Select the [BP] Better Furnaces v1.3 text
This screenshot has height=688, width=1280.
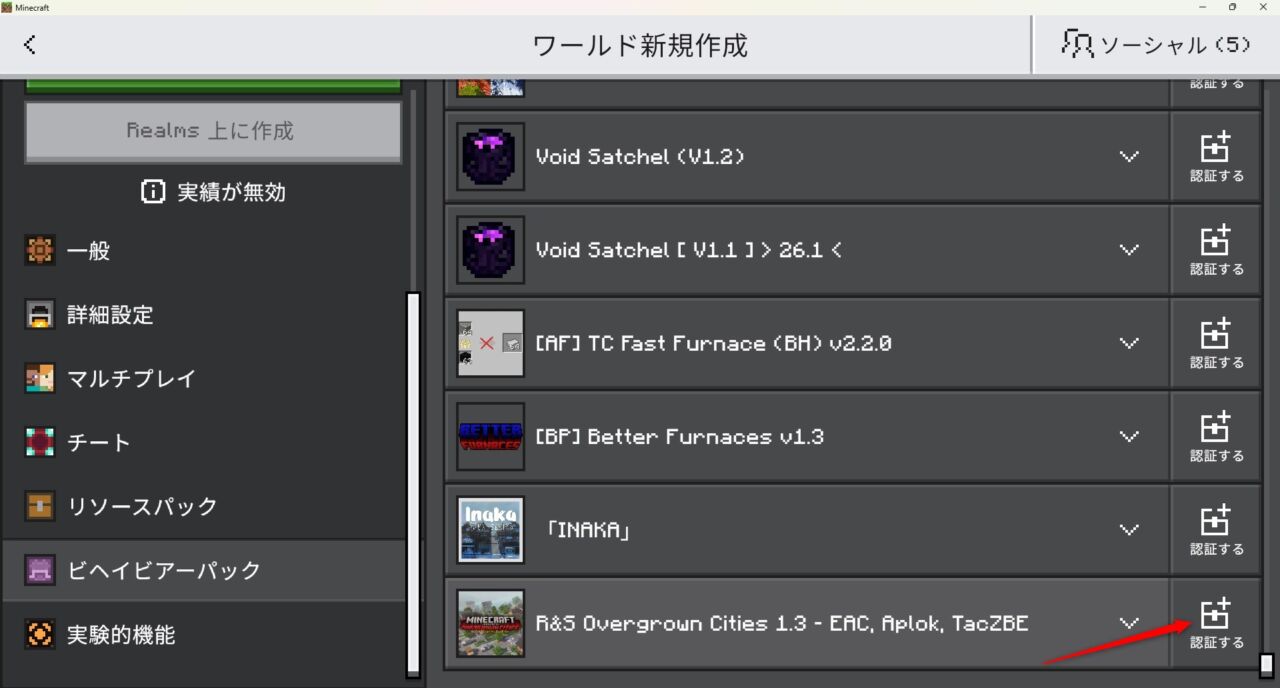(x=680, y=437)
